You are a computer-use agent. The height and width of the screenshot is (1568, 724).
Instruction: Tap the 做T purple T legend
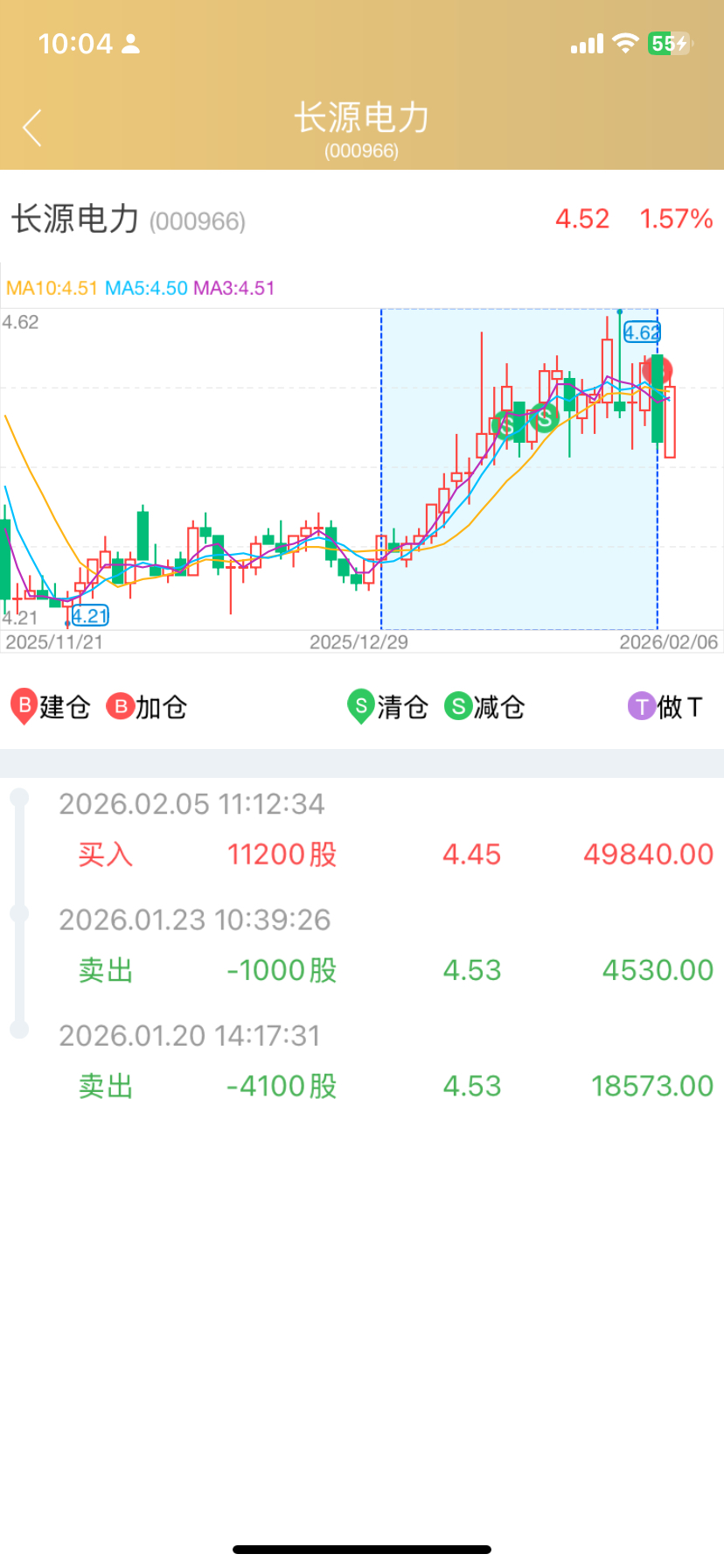tap(642, 706)
